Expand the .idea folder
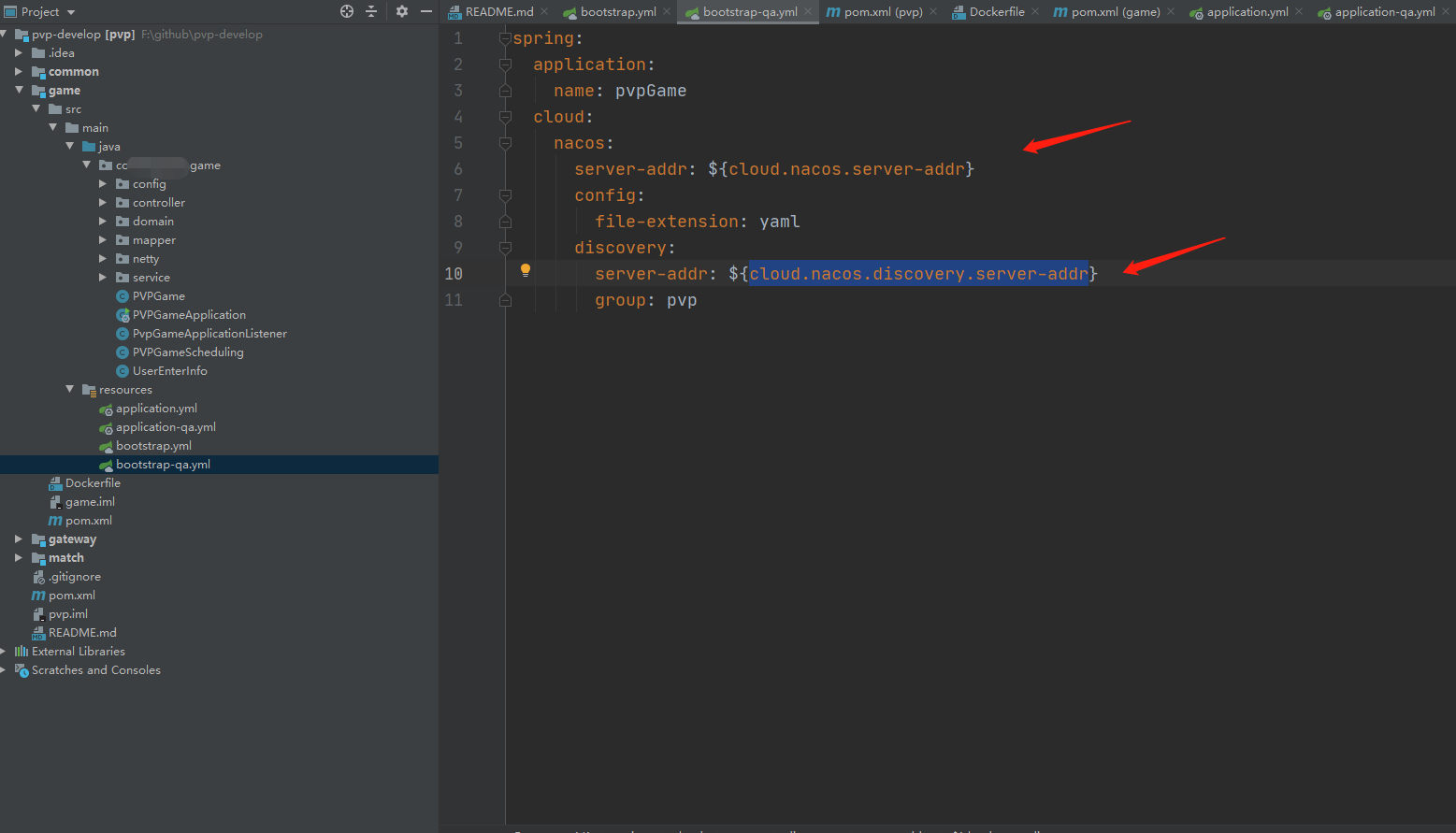This screenshot has width=1456, height=833. pos(19,53)
